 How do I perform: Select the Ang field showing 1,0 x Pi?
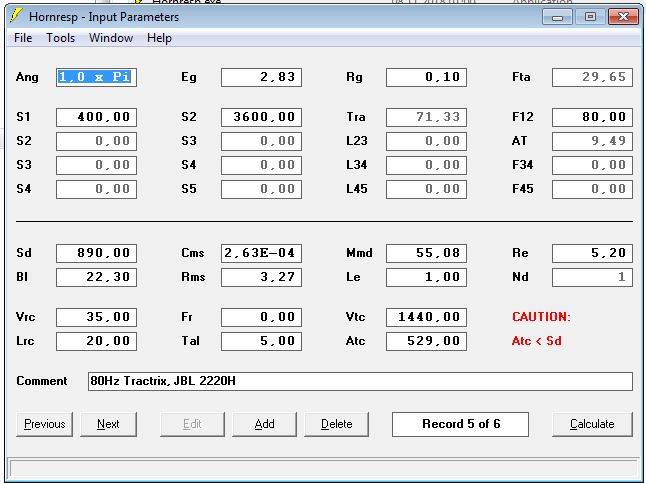(96, 77)
